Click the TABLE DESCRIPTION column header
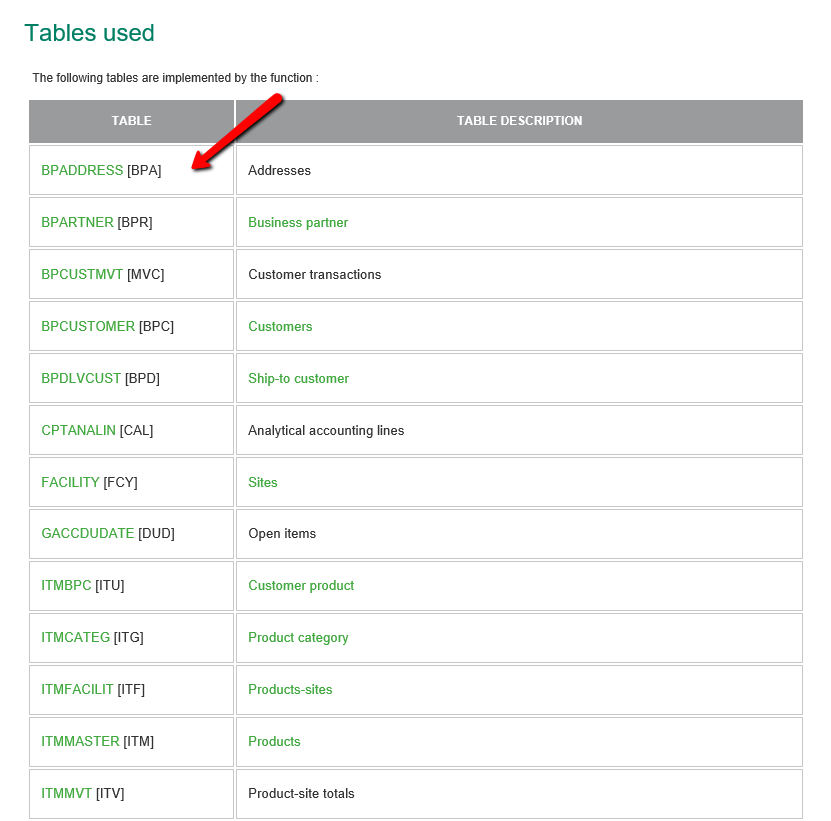This screenshot has height=821, width=831. (x=519, y=121)
